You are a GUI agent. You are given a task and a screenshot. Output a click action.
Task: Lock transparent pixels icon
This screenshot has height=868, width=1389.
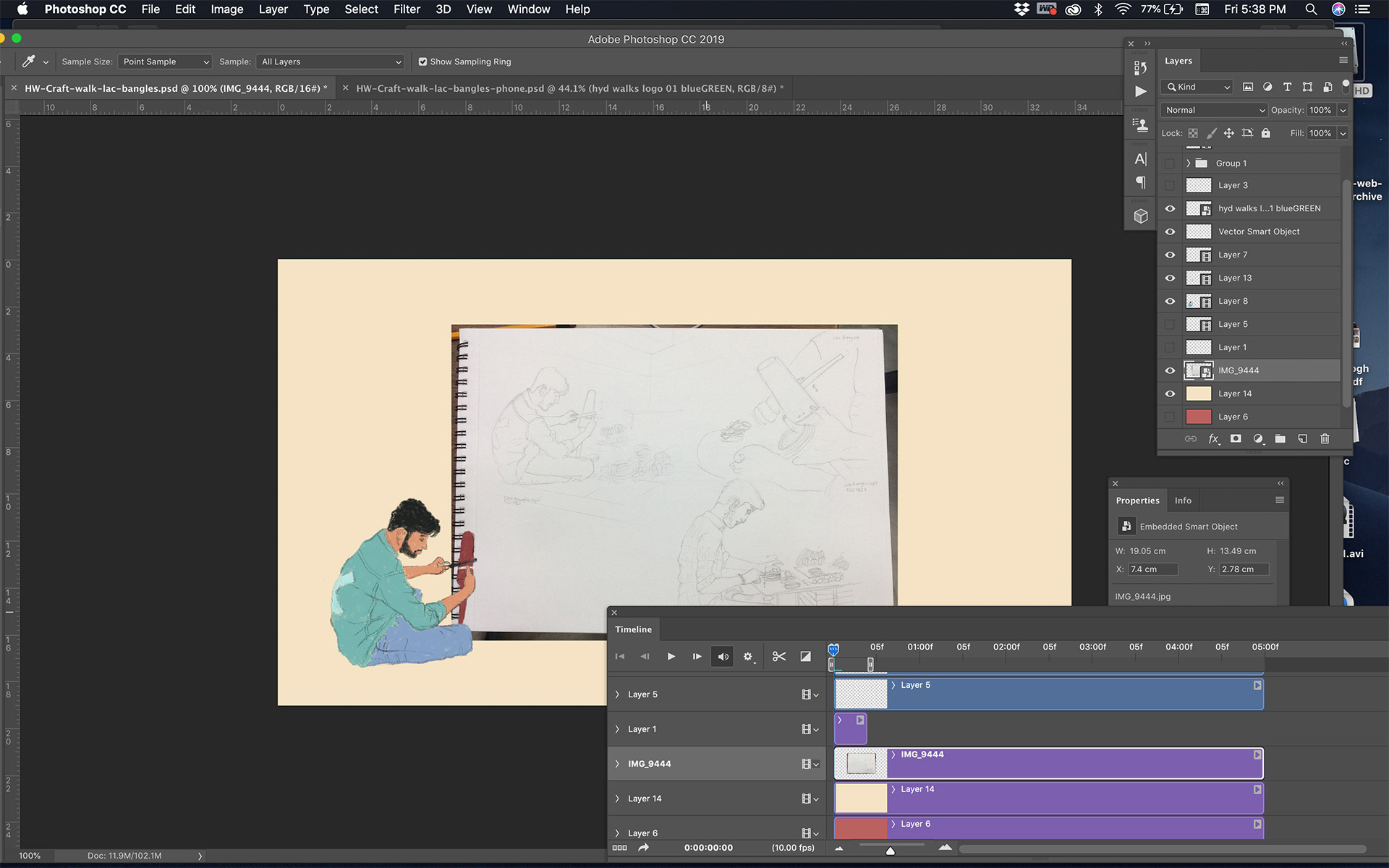point(1193,133)
